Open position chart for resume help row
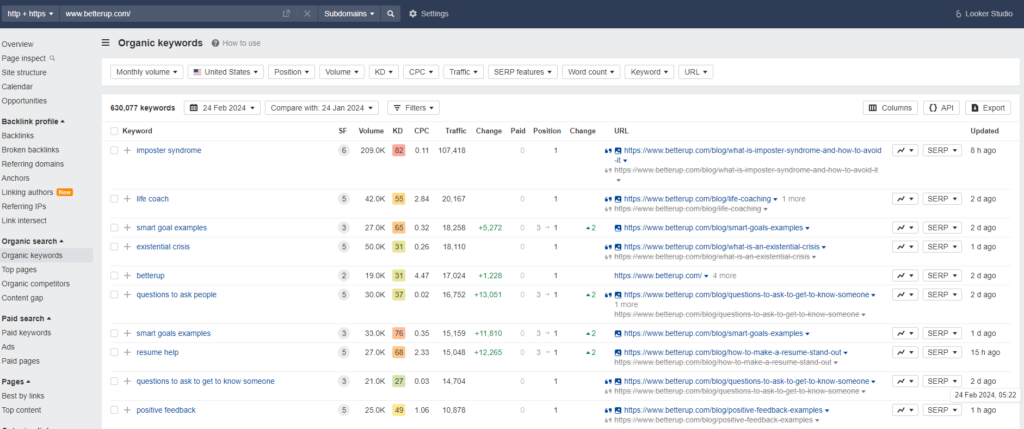 (x=905, y=353)
